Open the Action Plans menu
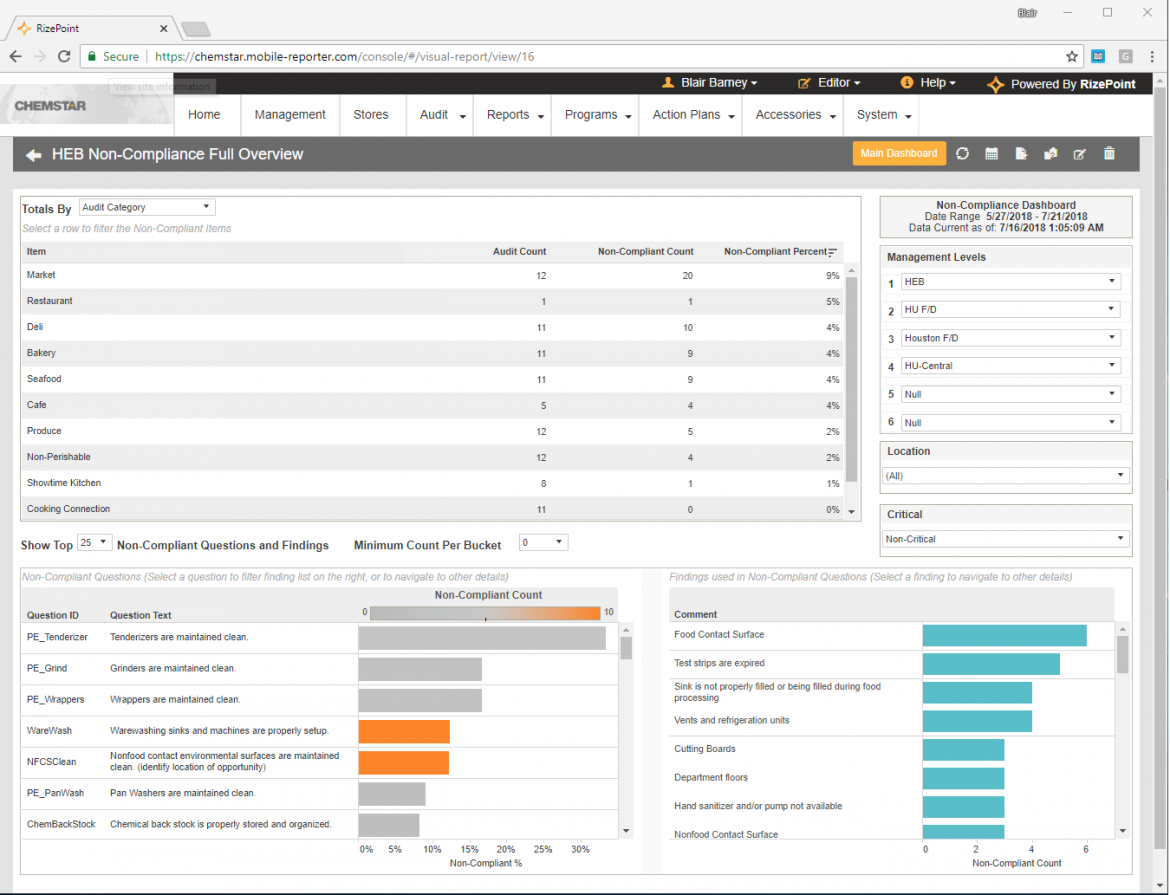Screen dimensions: 1170x895 [x=693, y=115]
